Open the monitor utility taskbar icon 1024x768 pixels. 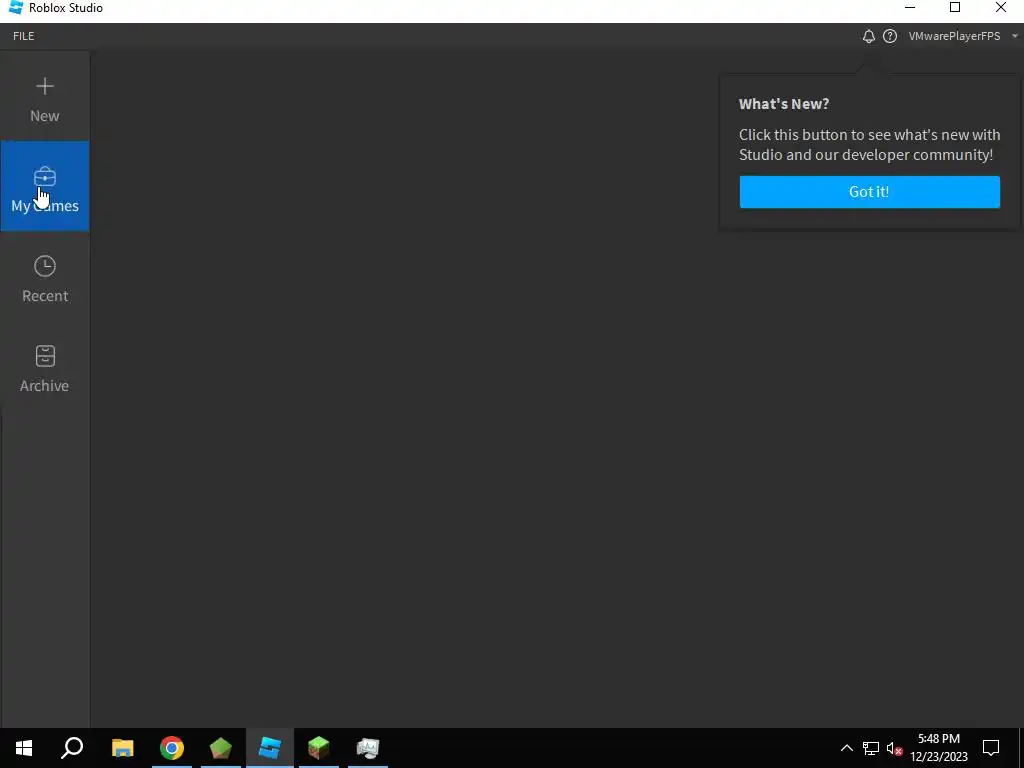click(368, 748)
